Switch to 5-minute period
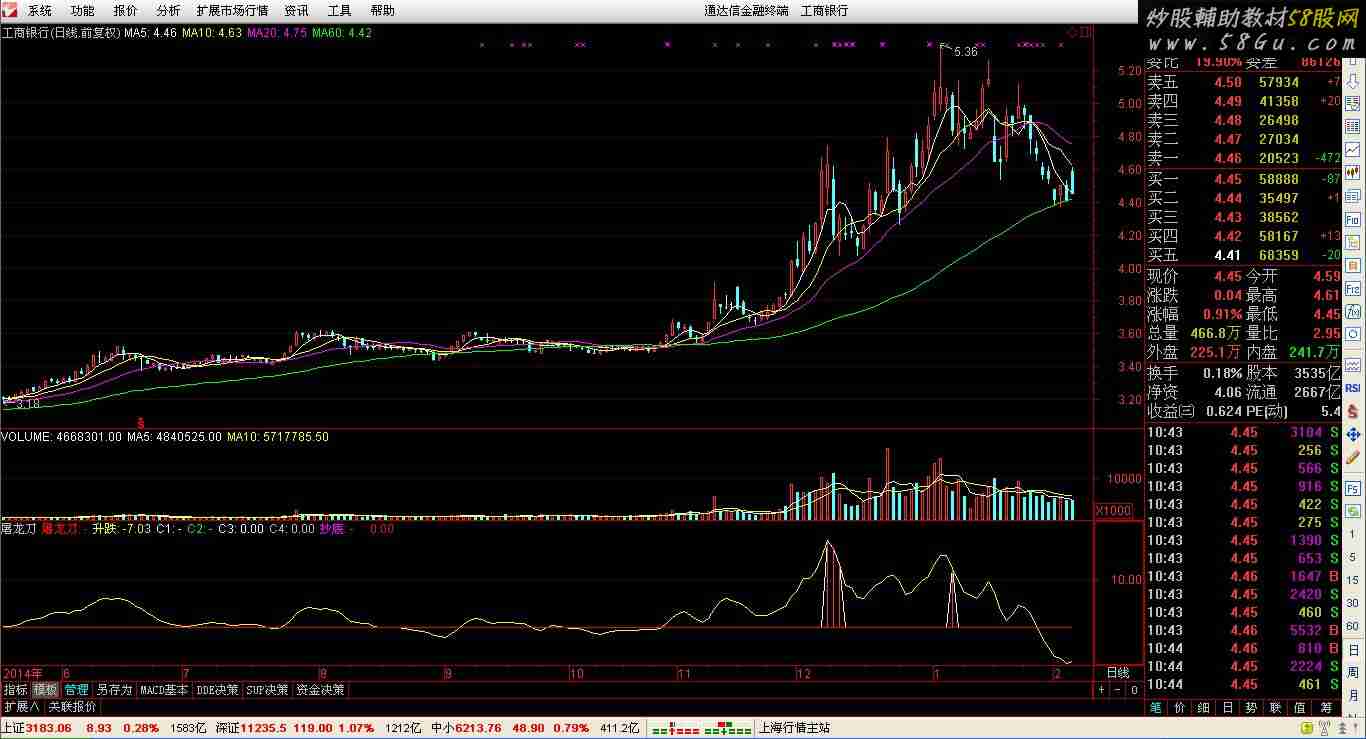1366x739 pixels. tap(1353, 556)
